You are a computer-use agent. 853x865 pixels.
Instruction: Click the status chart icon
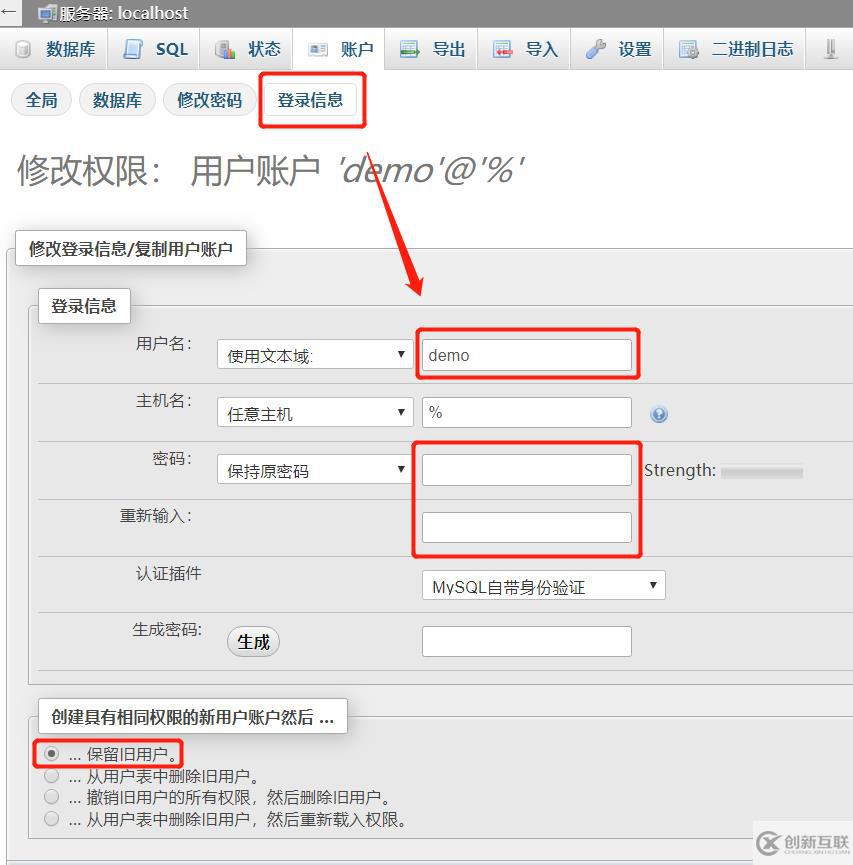click(x=225, y=49)
